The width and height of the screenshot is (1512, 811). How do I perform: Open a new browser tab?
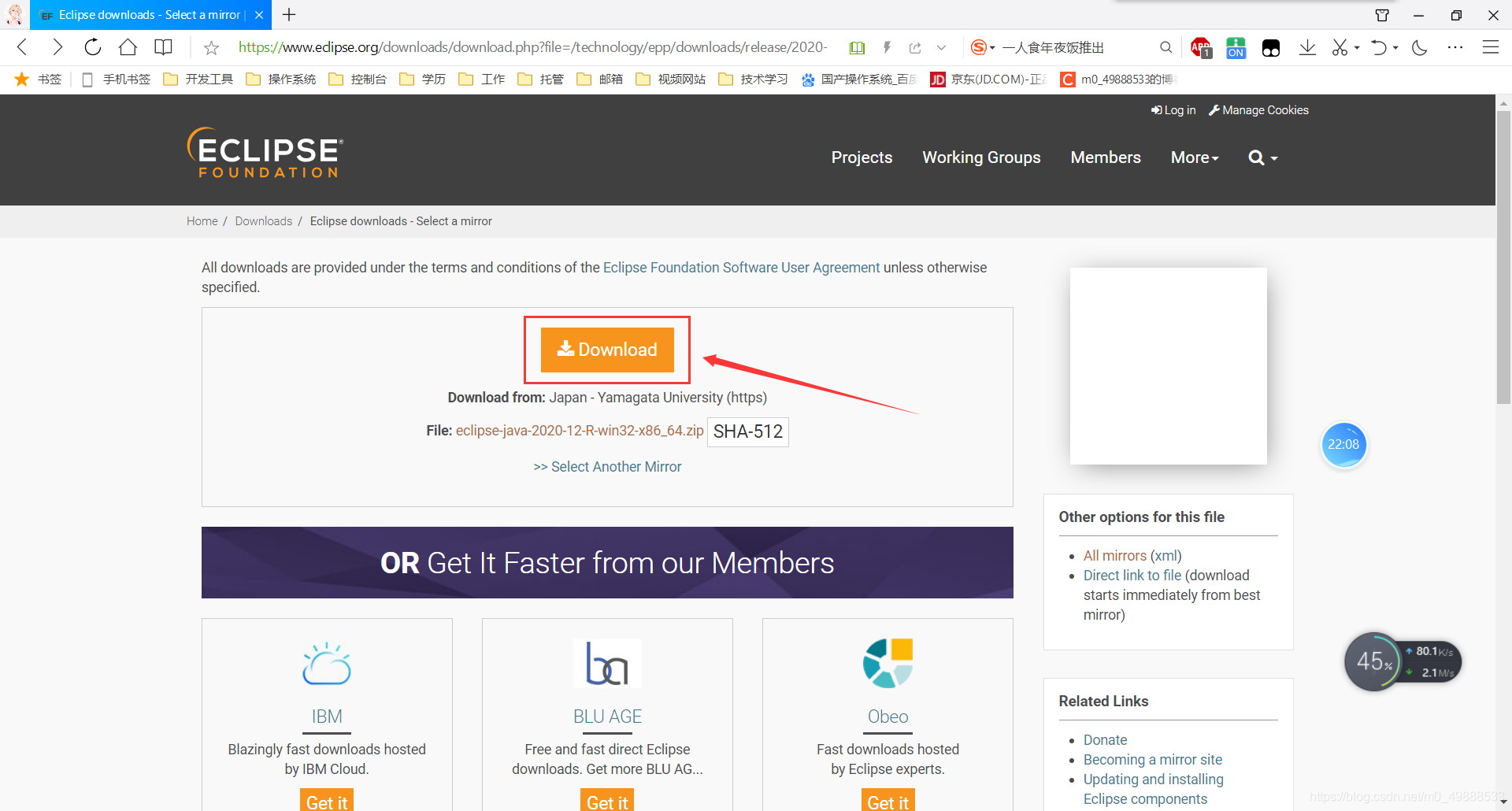coord(289,15)
